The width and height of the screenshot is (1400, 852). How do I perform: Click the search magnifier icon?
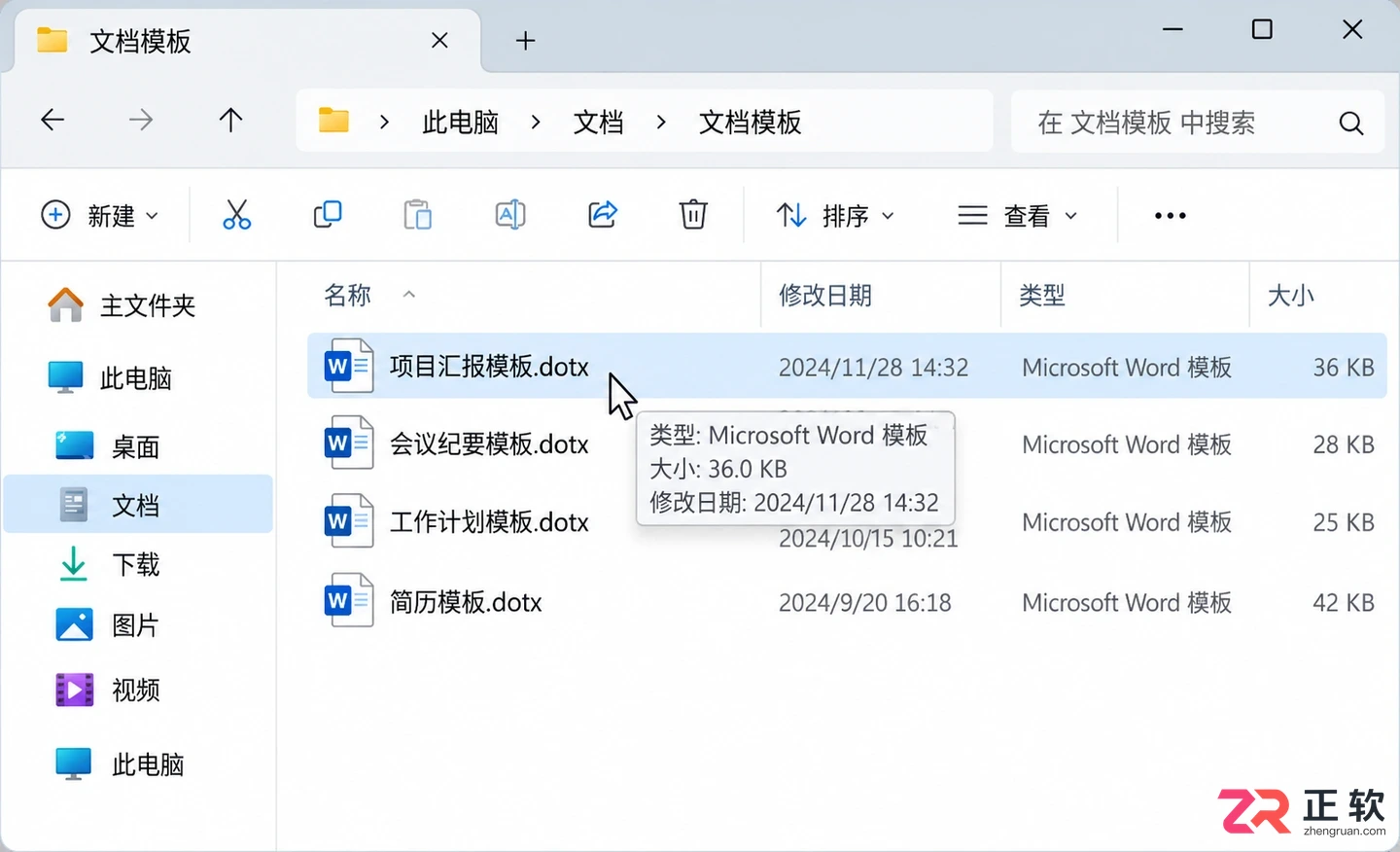click(1350, 123)
